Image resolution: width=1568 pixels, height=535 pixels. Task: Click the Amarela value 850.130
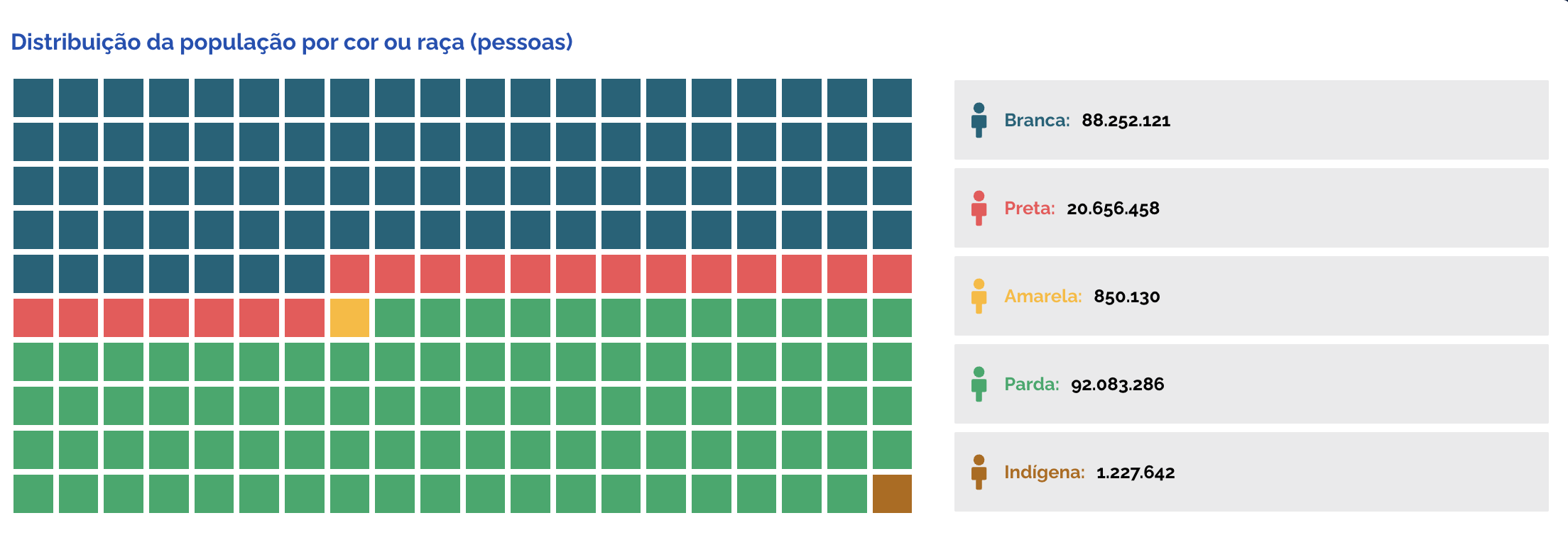pyautogui.click(x=1127, y=297)
